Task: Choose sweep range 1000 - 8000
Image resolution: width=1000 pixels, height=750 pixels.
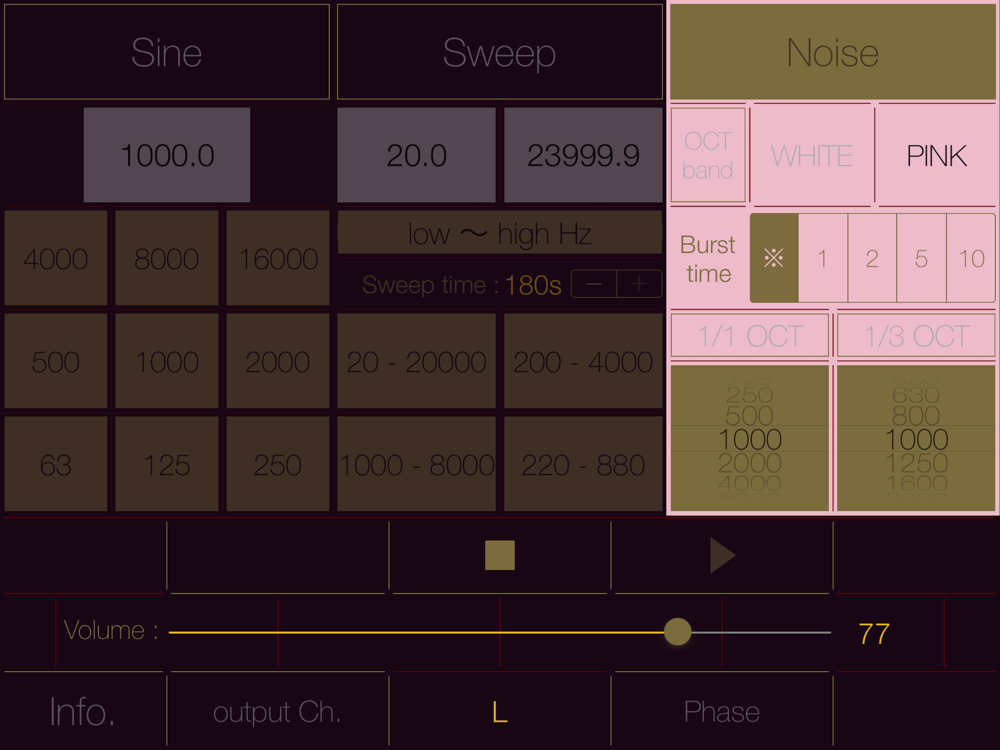Action: click(416, 464)
